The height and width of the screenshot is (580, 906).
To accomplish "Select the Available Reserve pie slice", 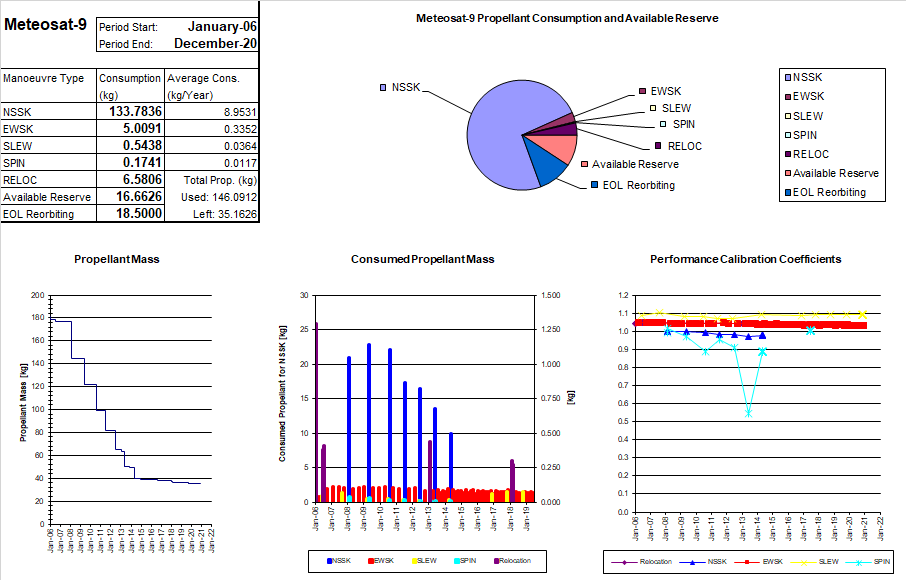I will click(558, 147).
